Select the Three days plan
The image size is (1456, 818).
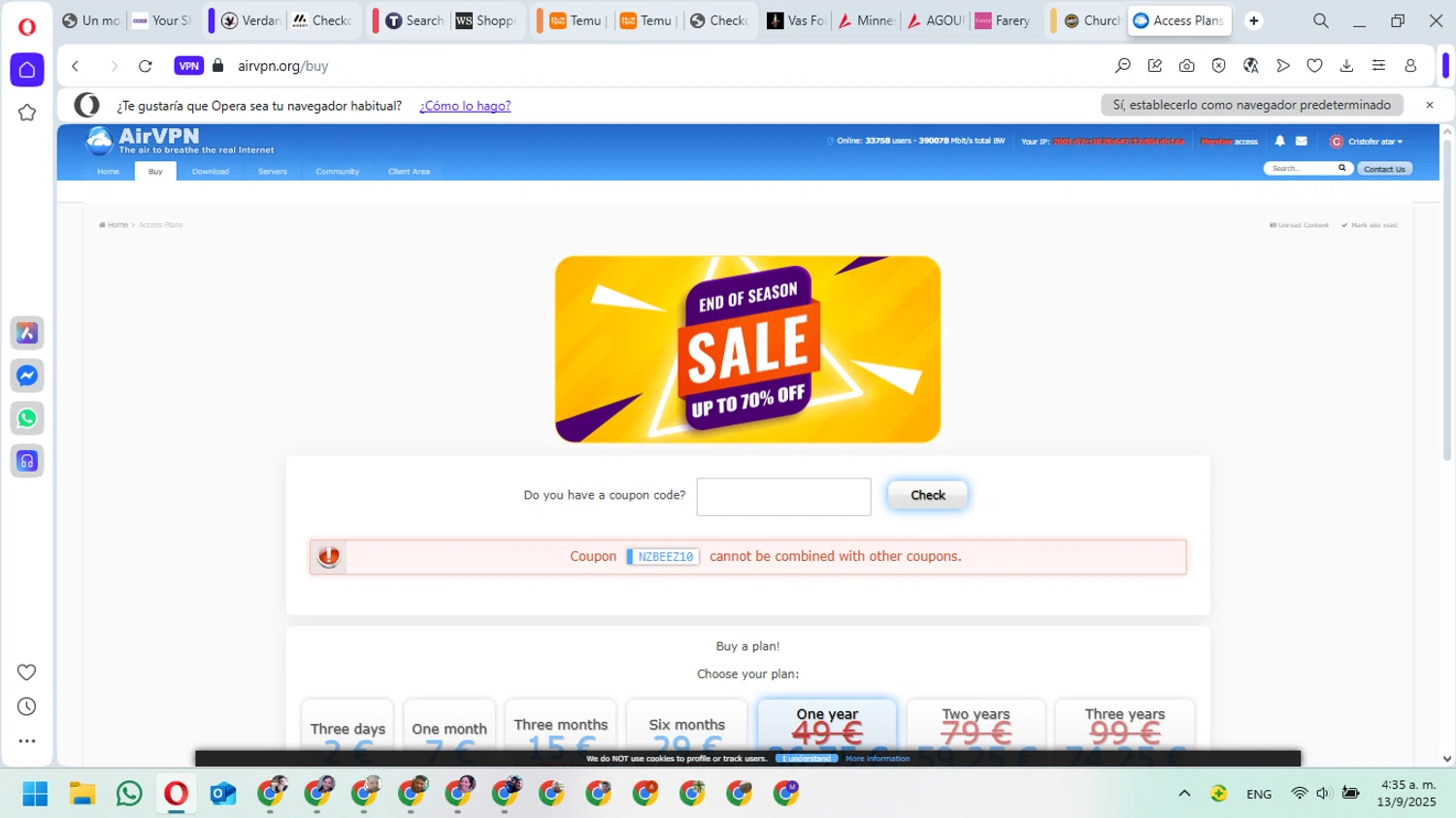[x=347, y=726]
